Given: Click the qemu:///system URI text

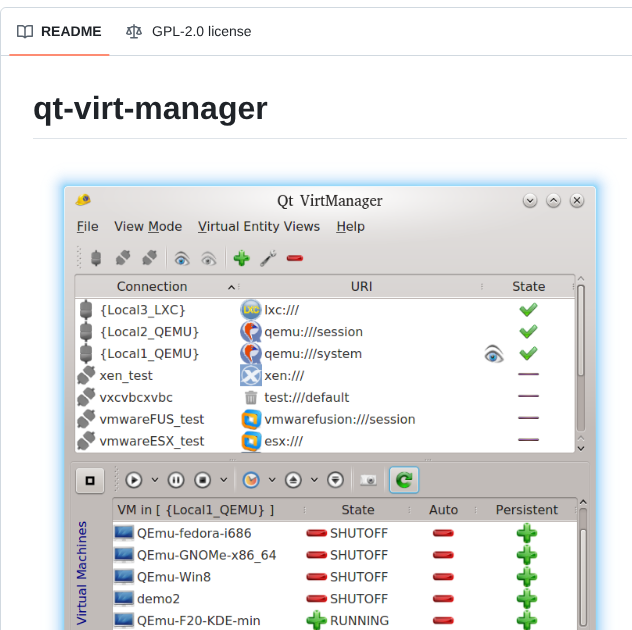Looking at the screenshot, I should (x=313, y=353).
